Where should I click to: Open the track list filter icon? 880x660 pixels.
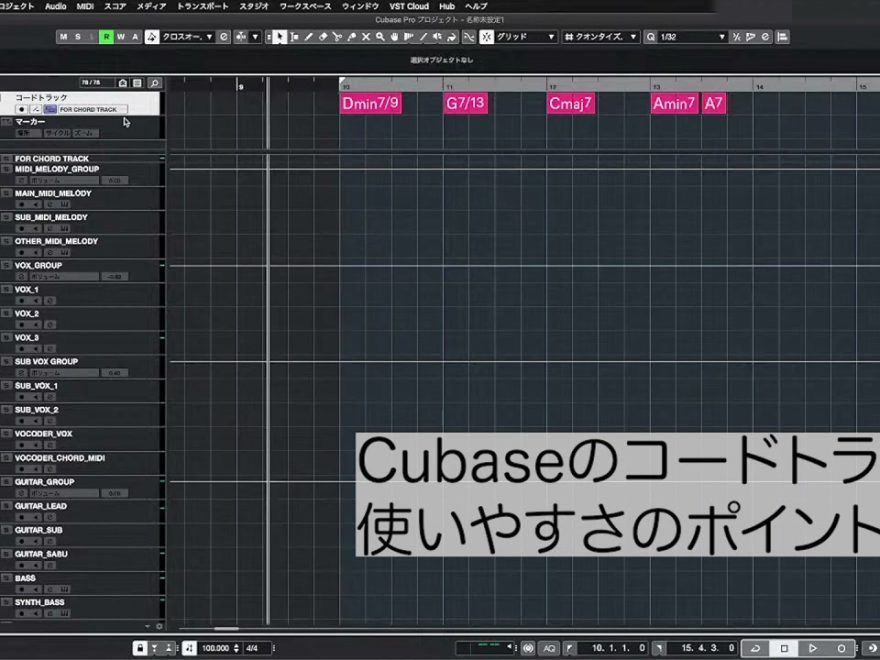tap(138, 83)
